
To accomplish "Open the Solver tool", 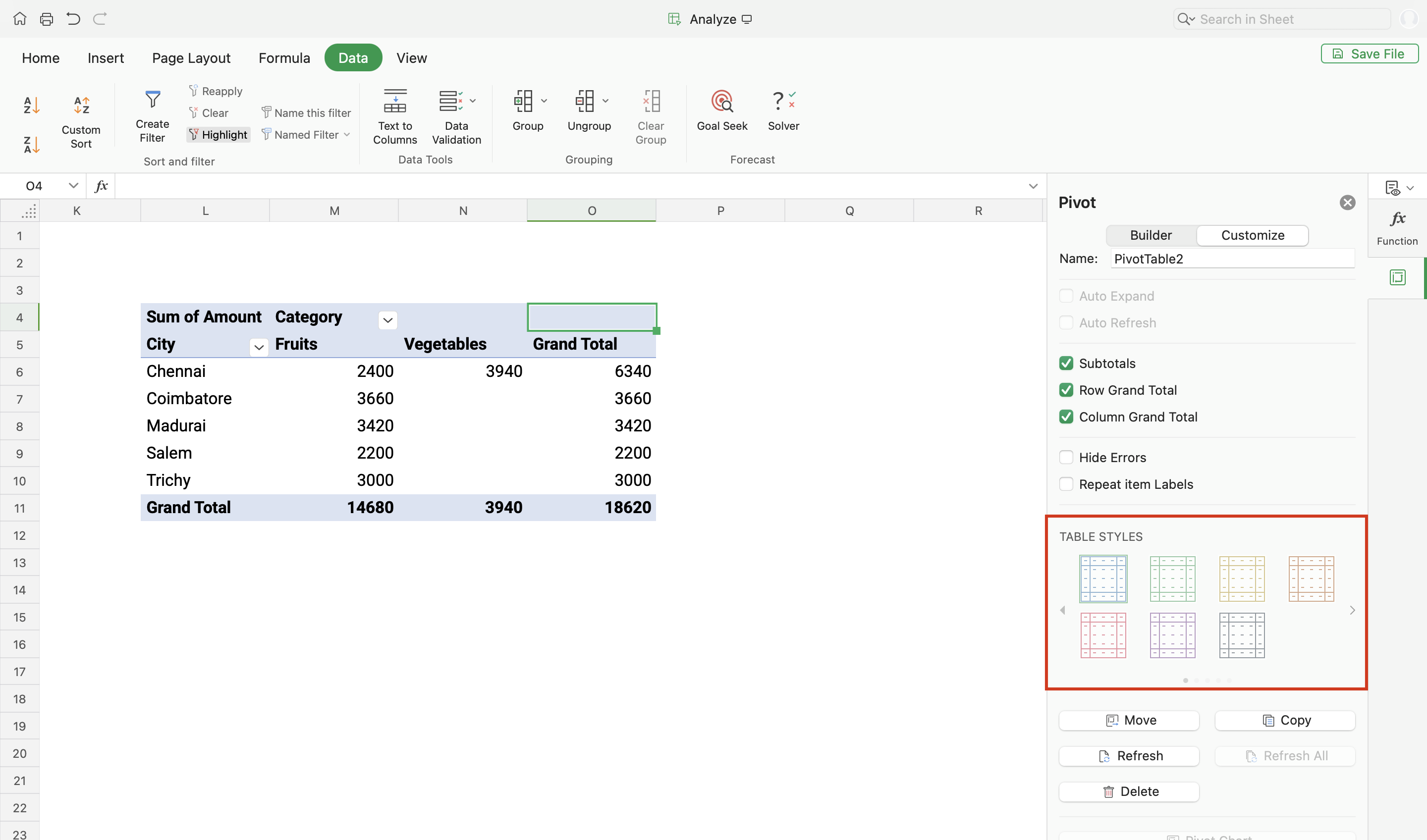I will [x=783, y=102].
